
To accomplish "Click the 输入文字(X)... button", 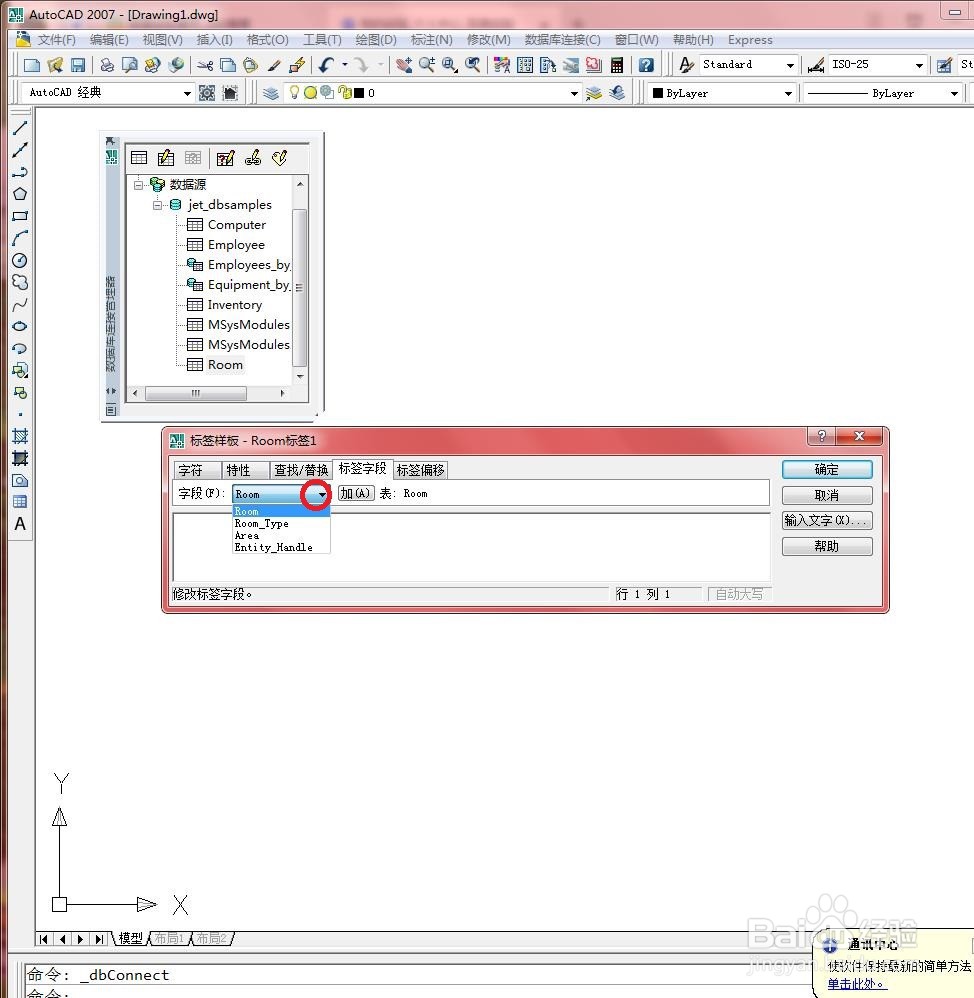I will [x=827, y=521].
